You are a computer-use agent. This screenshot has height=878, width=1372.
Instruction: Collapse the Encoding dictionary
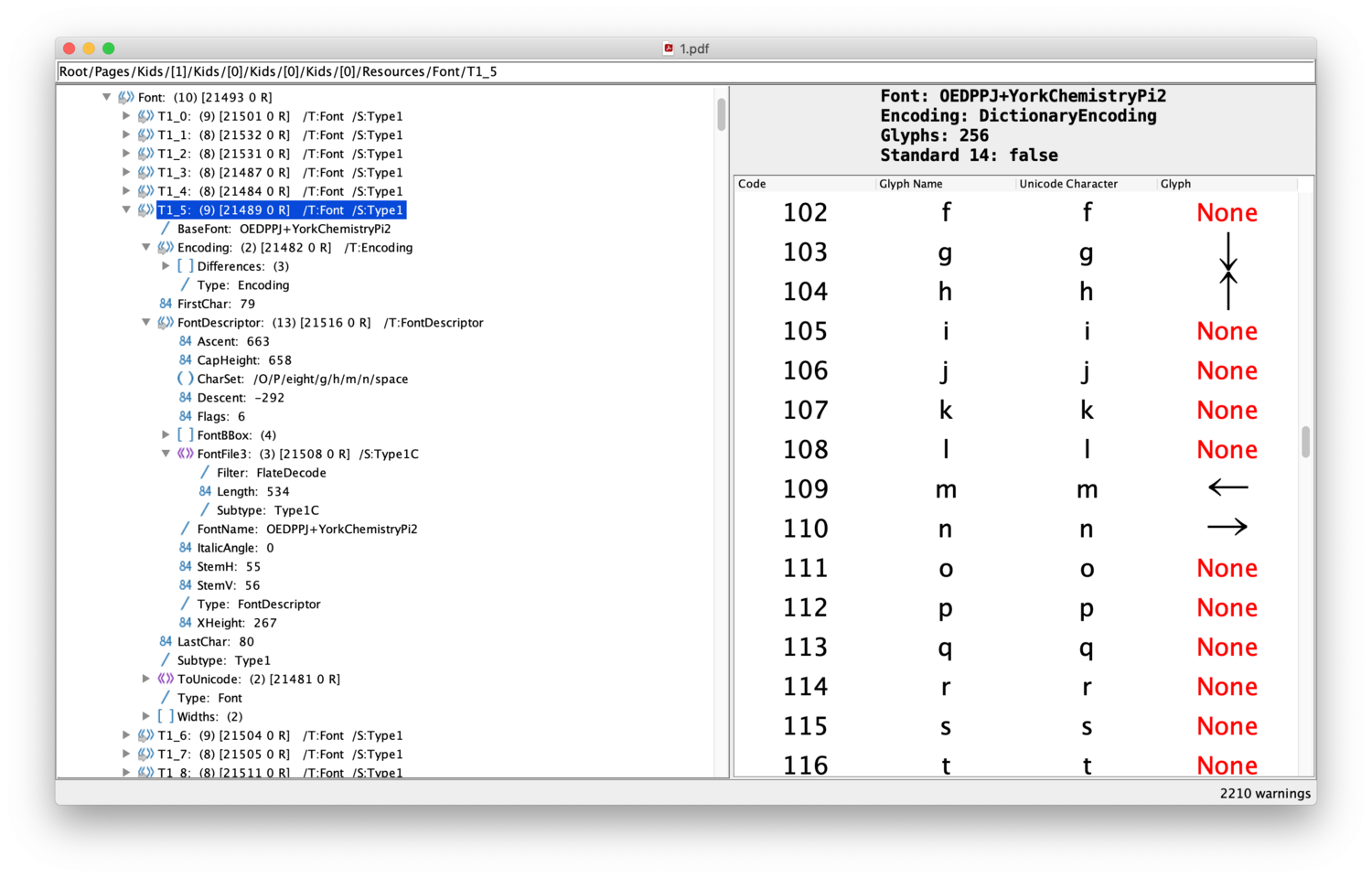tap(146, 247)
